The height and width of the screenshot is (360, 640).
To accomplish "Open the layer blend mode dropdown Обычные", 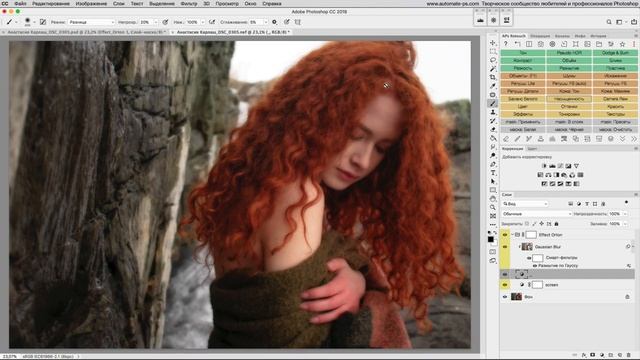I will (x=536, y=214).
